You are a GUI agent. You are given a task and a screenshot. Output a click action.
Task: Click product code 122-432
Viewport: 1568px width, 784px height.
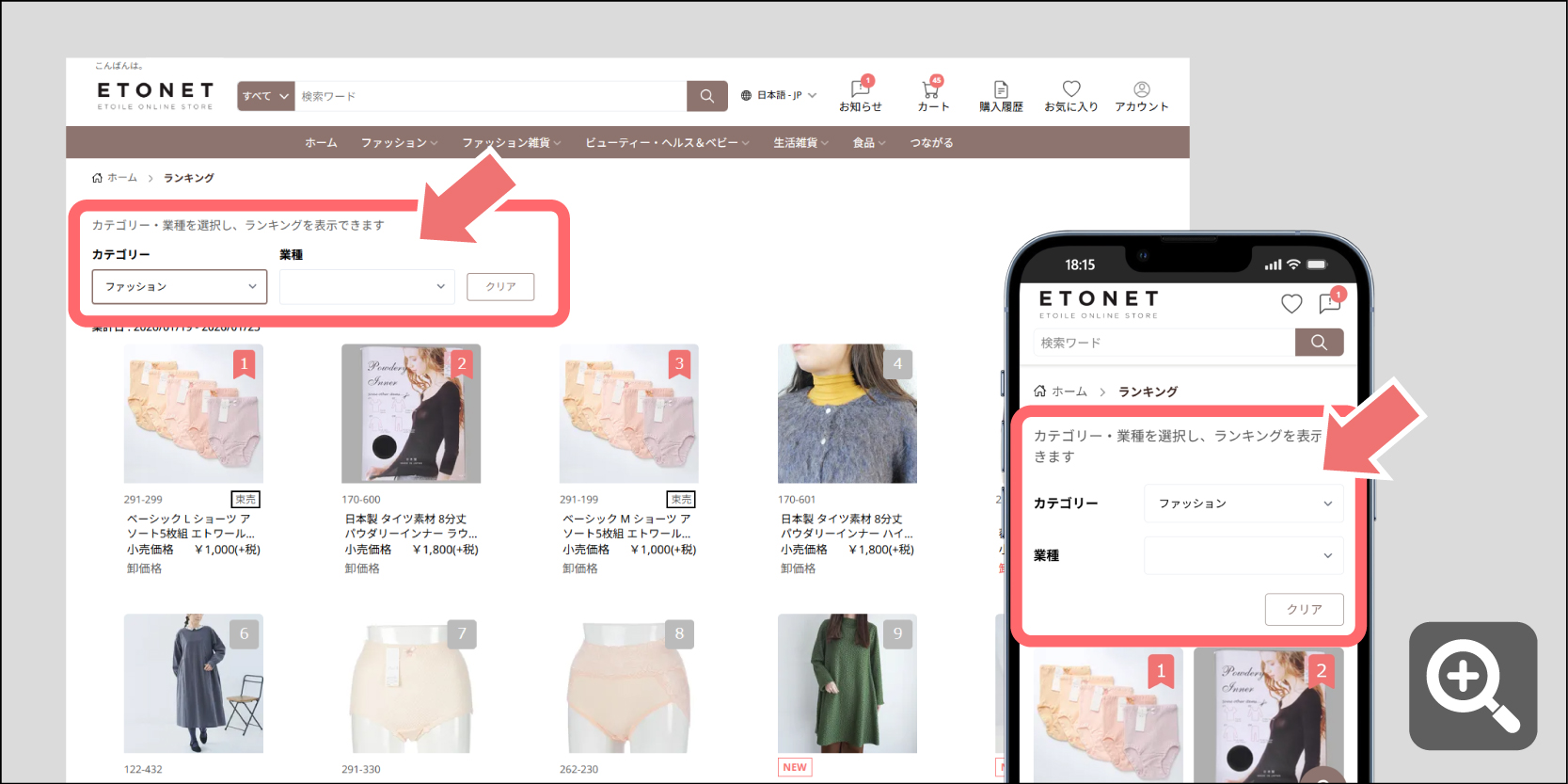pos(143,769)
